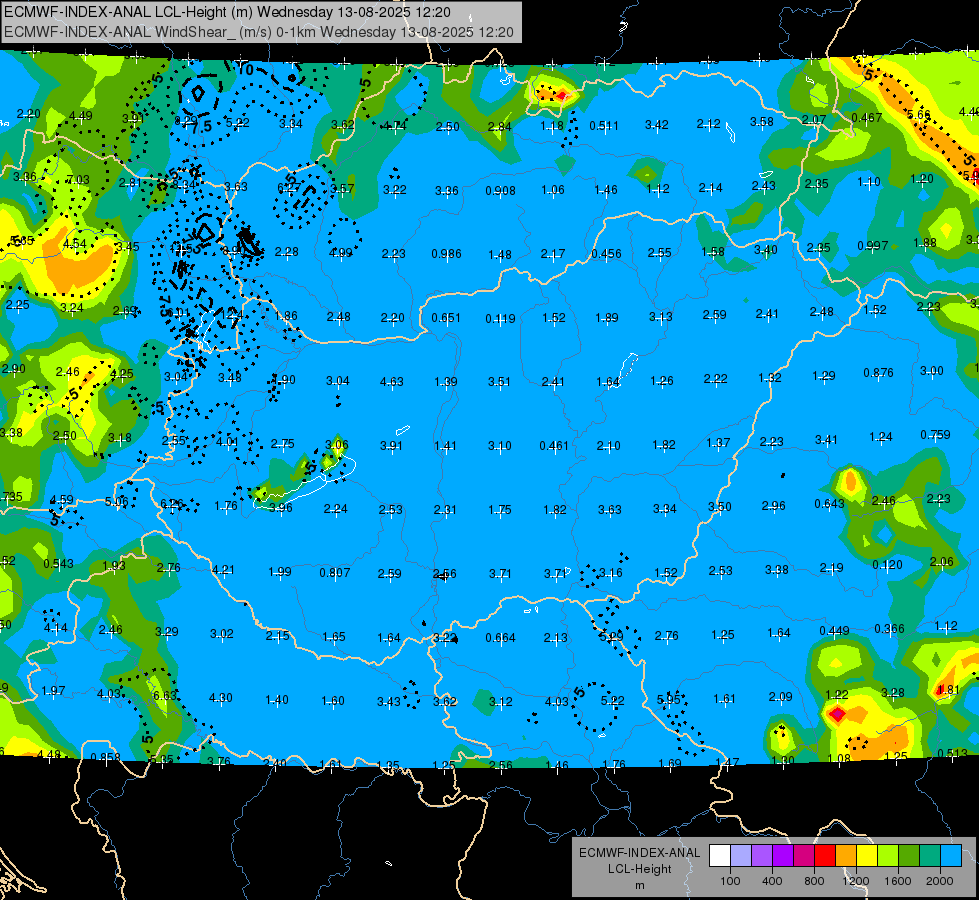Click the wind shear value 4.01
The width and height of the screenshot is (979, 900).
click(227, 442)
